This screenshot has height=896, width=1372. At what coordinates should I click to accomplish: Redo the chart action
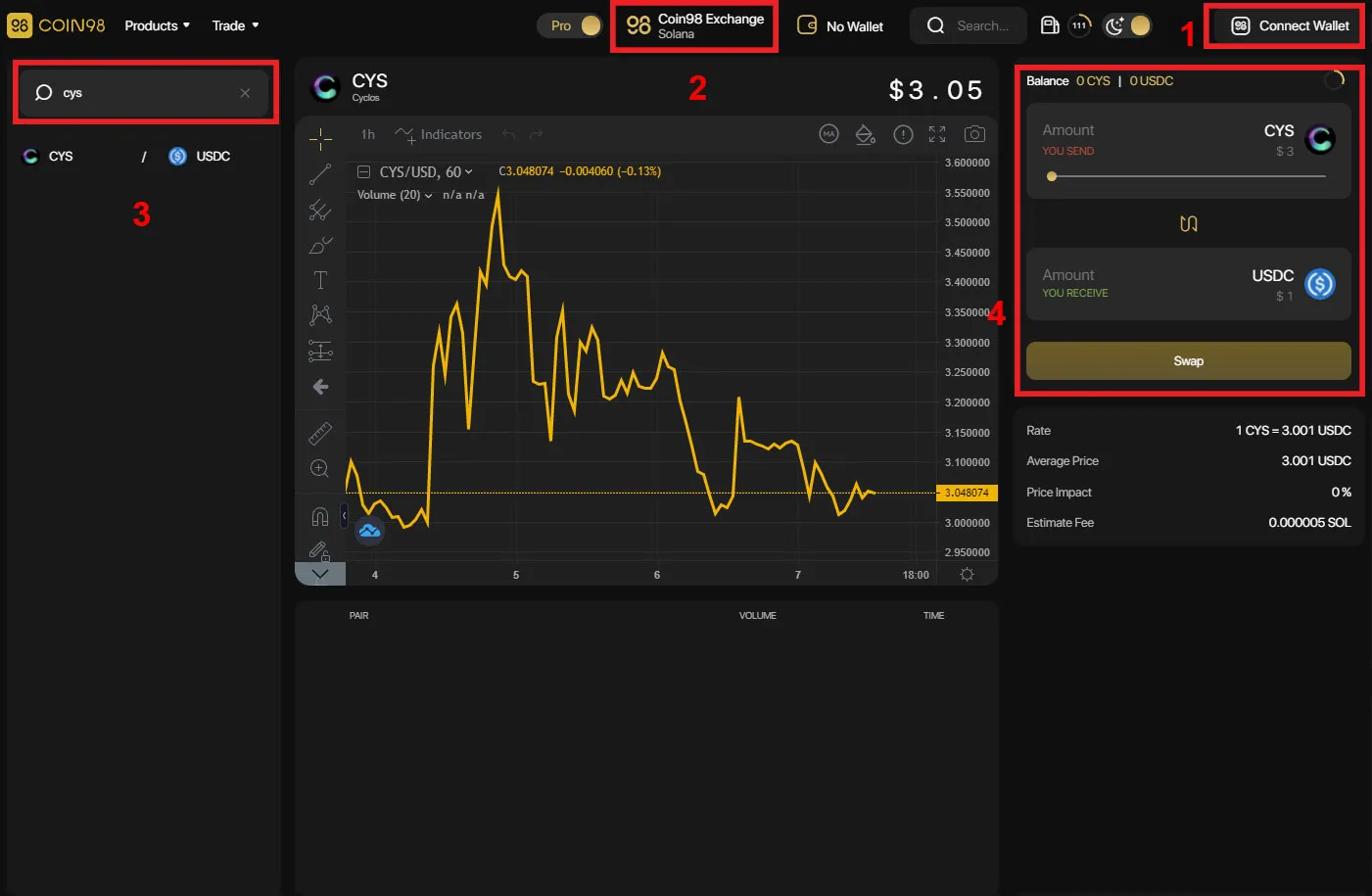536,134
